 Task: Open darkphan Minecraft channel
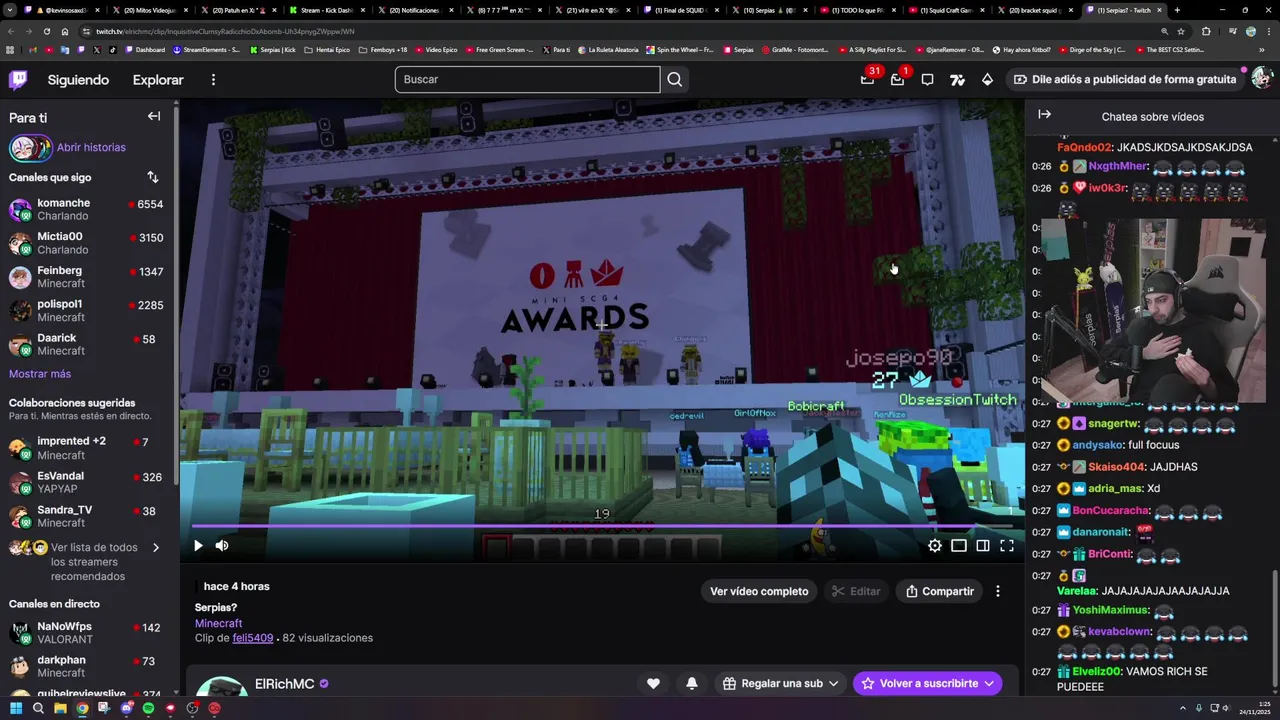point(86,666)
